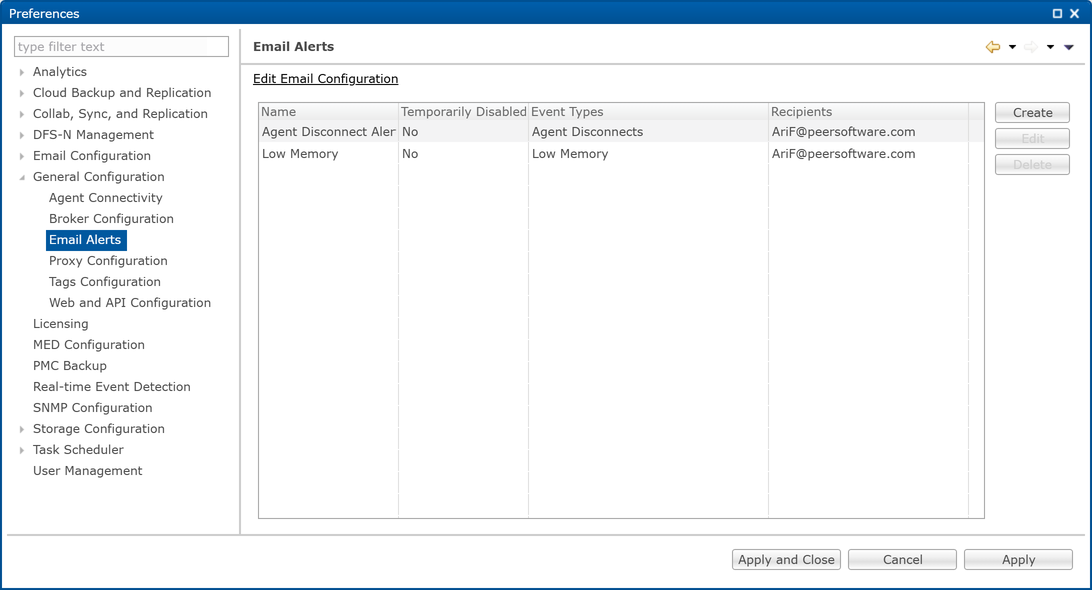Click the greyed forward navigation arrow
Viewport: 1092px width, 590px height.
point(1031,47)
